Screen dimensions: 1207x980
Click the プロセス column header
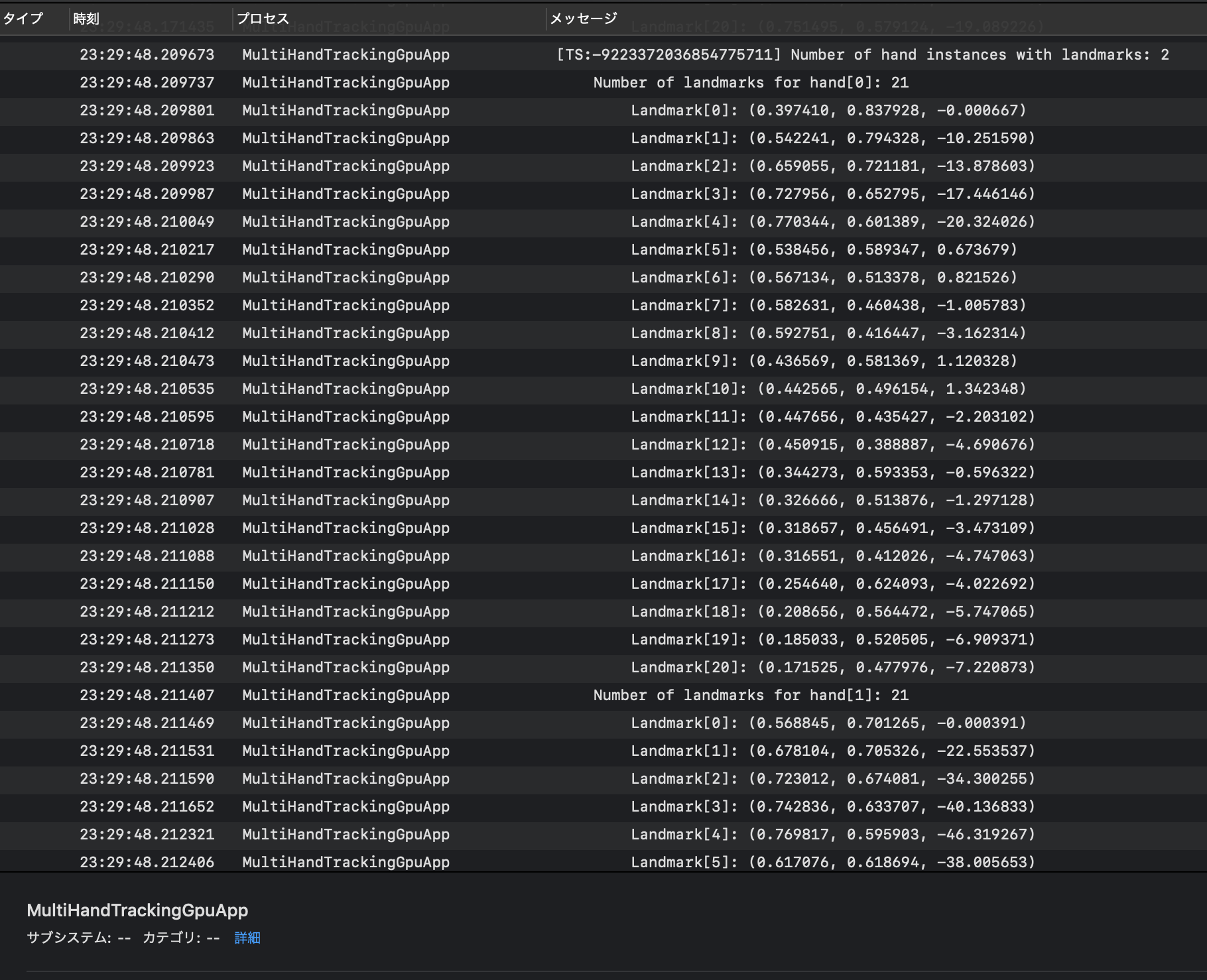(263, 19)
